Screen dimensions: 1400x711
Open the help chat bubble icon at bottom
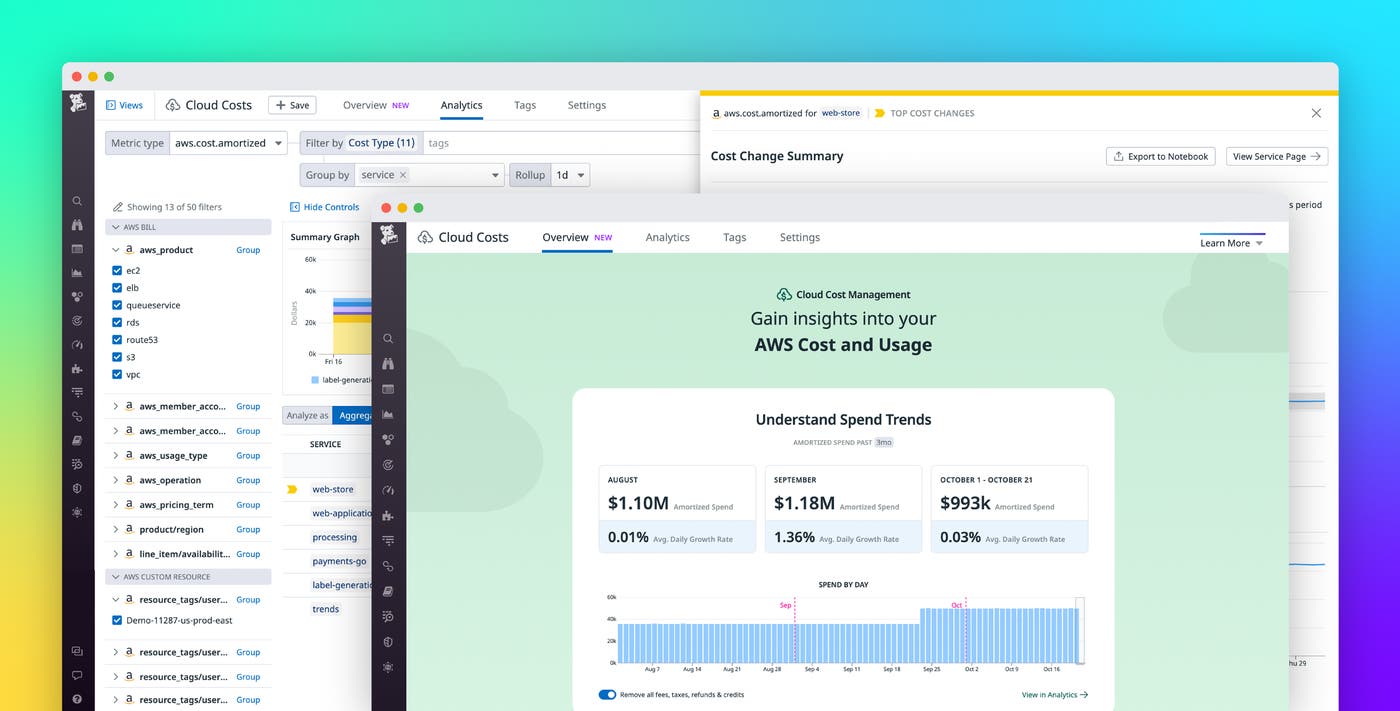point(77,675)
